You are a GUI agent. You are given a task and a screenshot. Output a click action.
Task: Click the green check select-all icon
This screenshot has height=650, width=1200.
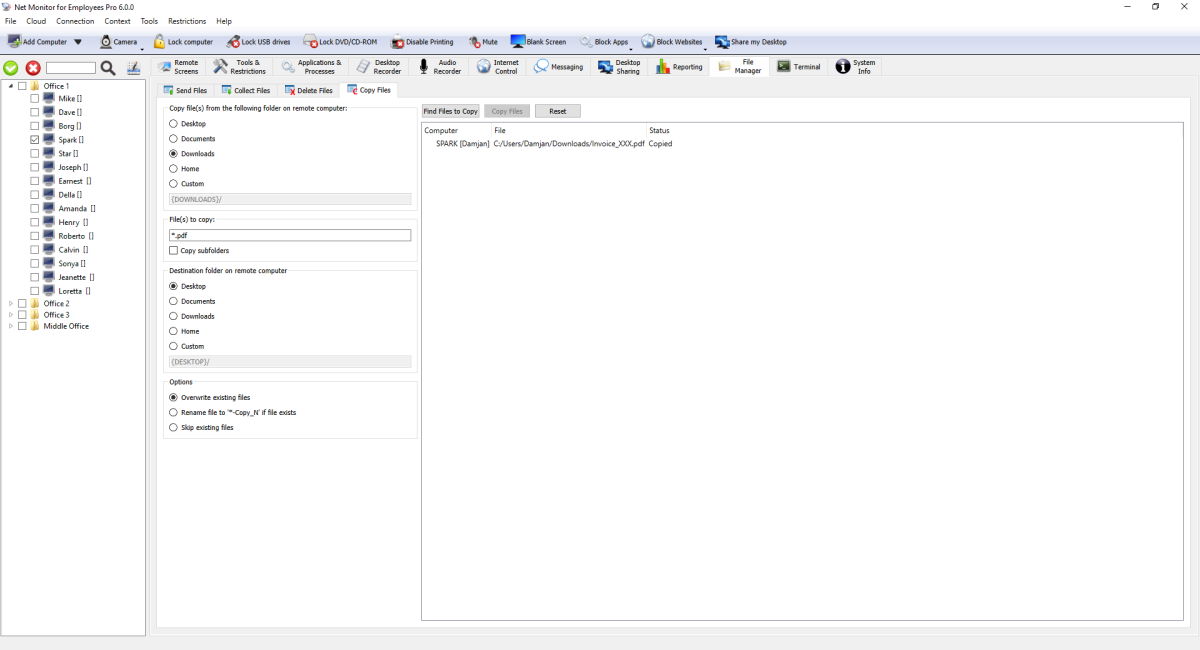pyautogui.click(x=11, y=68)
